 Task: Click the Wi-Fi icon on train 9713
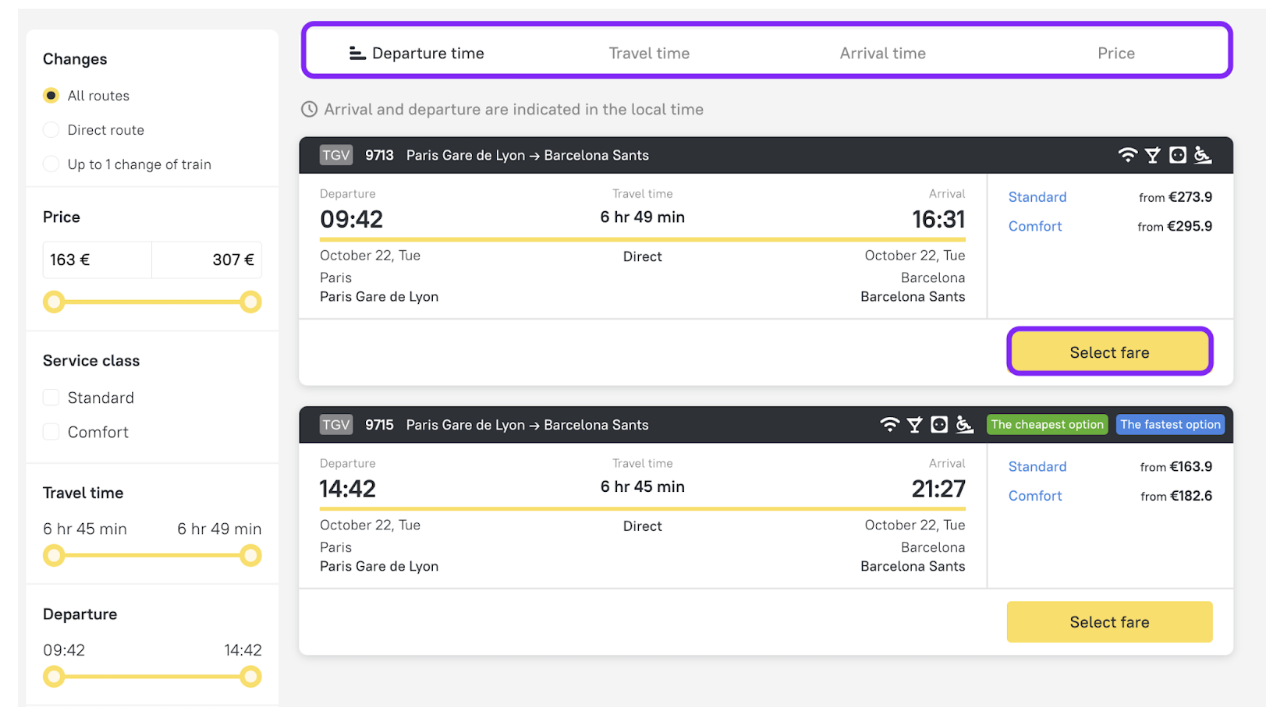tap(1128, 155)
